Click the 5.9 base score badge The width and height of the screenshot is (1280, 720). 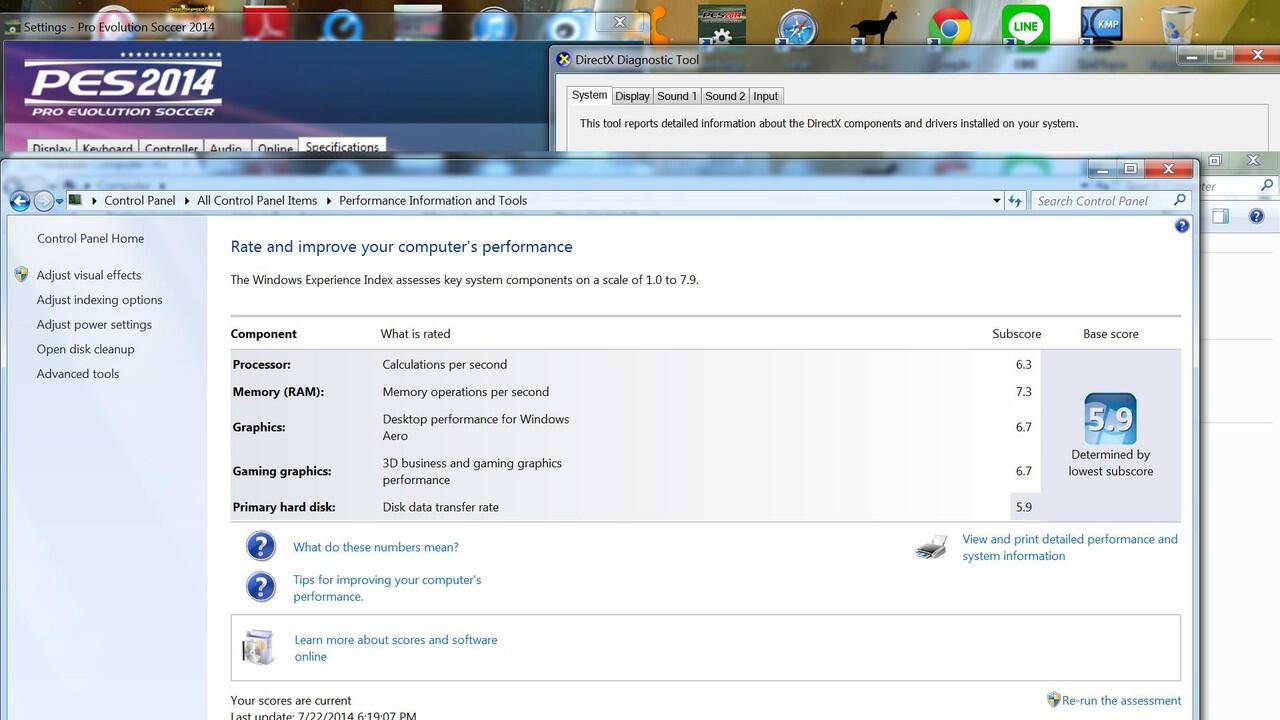click(1110, 419)
